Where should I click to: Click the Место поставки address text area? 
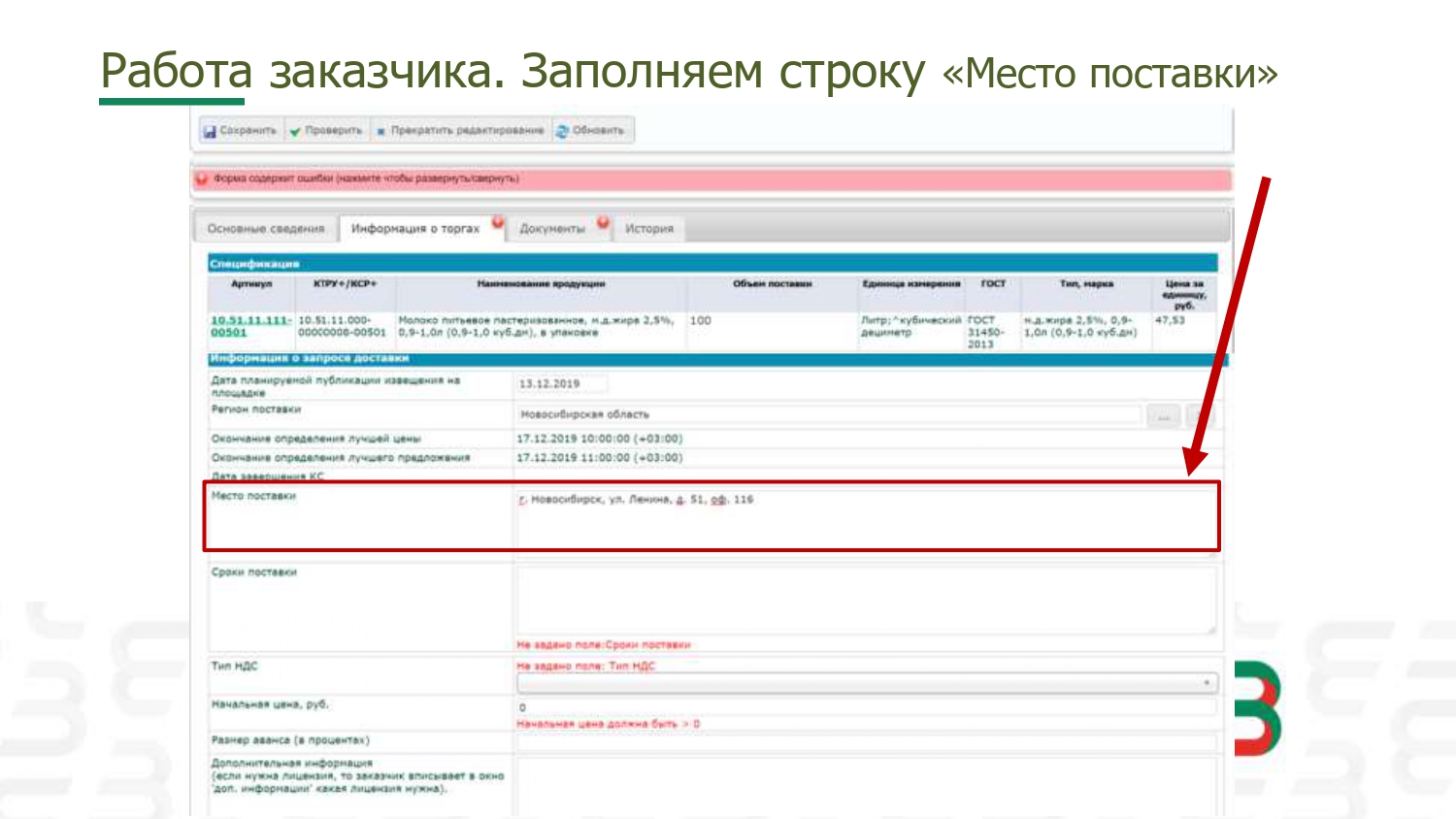pos(864,516)
